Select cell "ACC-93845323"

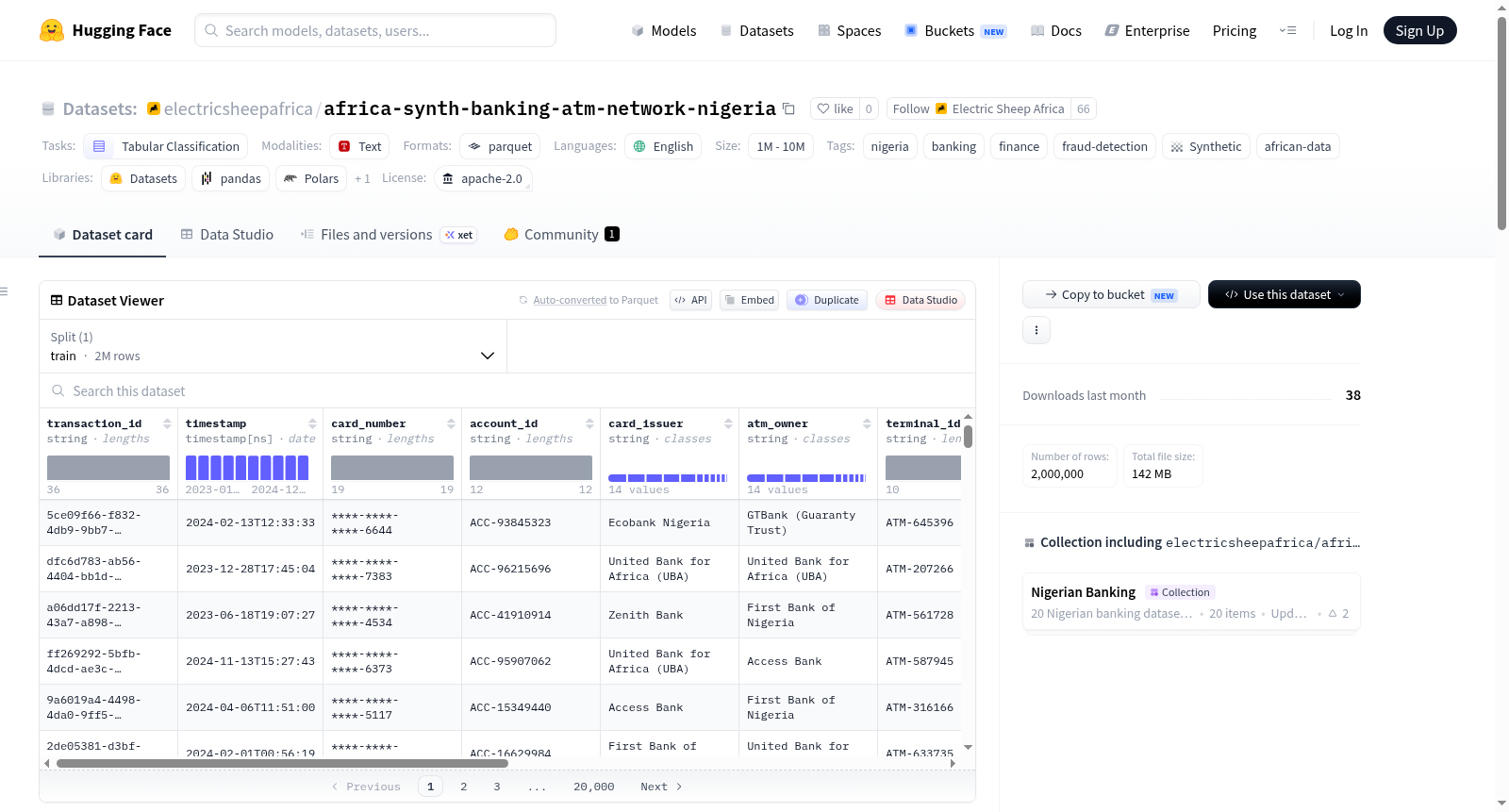[531, 522]
